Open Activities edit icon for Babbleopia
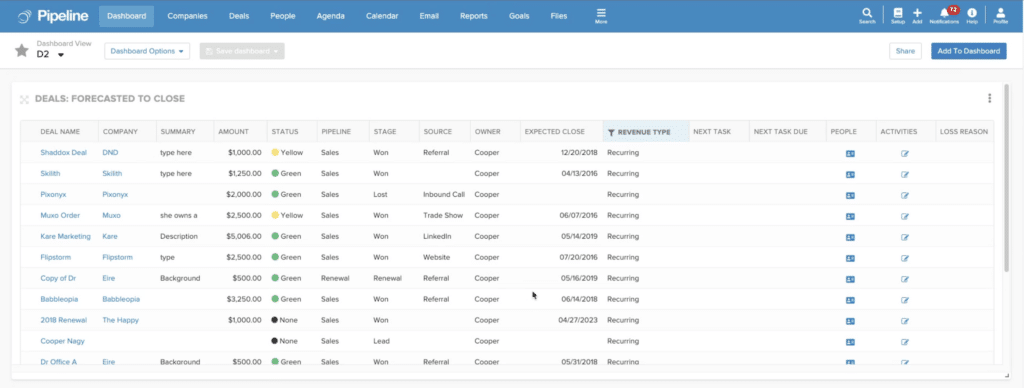This screenshot has height=388, width=1024. pyautogui.click(x=905, y=300)
